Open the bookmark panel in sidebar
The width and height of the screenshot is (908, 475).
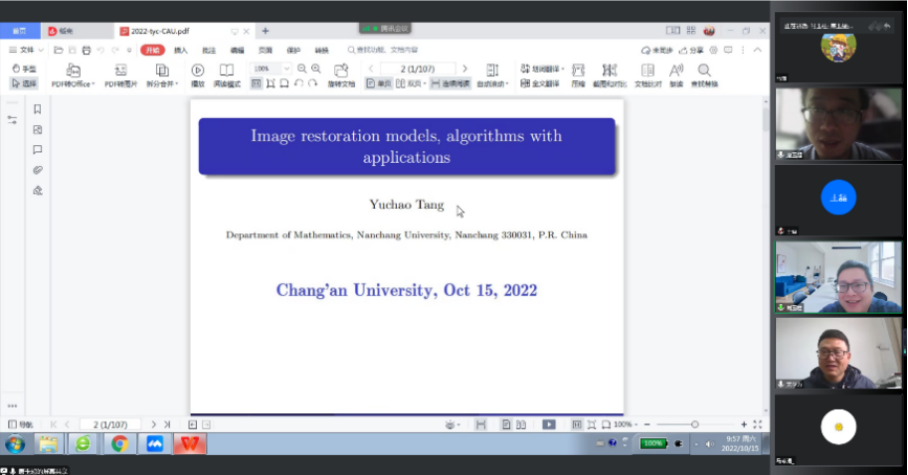[37, 110]
